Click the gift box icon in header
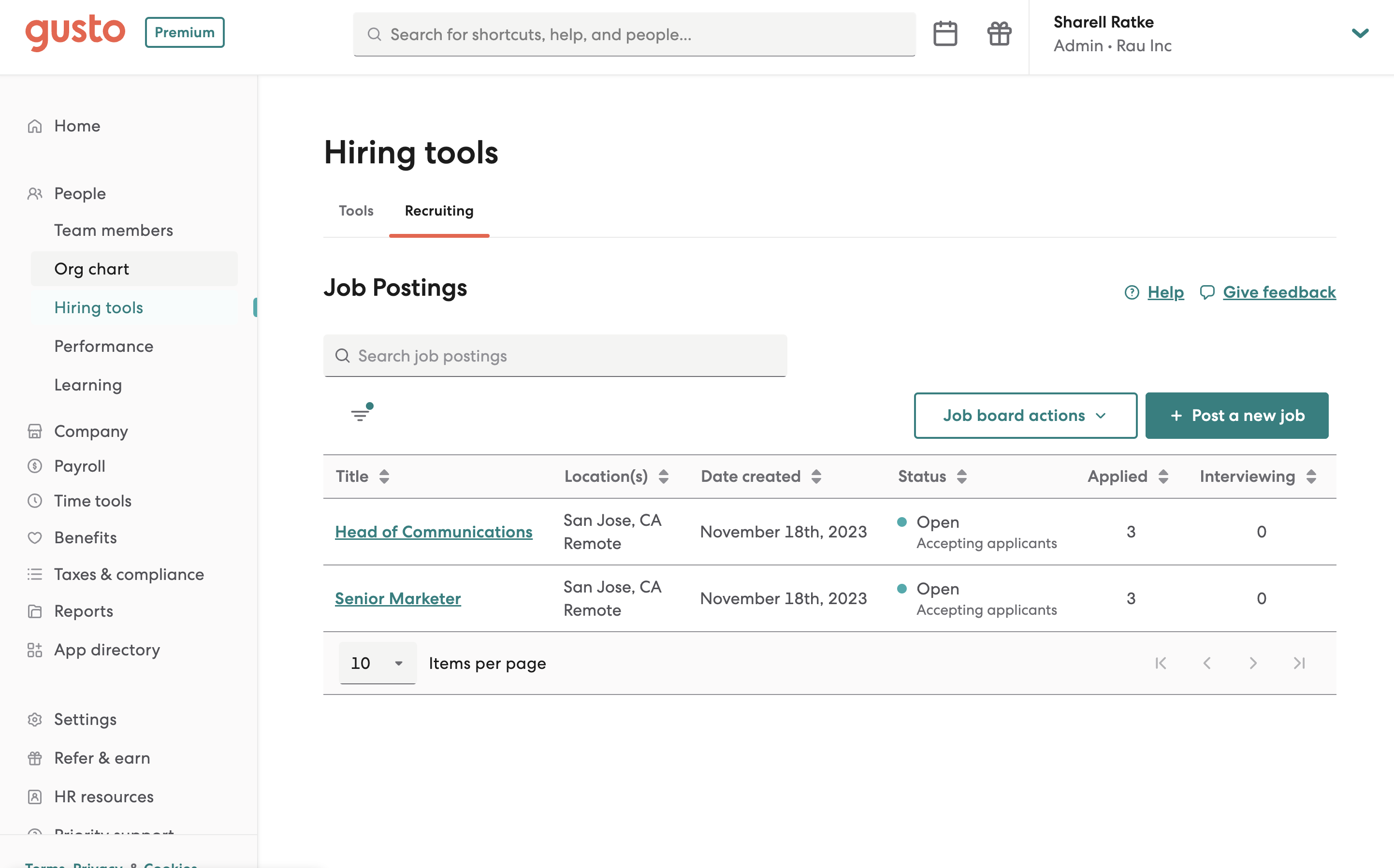Viewport: 1394px width, 868px height. pos(999,33)
